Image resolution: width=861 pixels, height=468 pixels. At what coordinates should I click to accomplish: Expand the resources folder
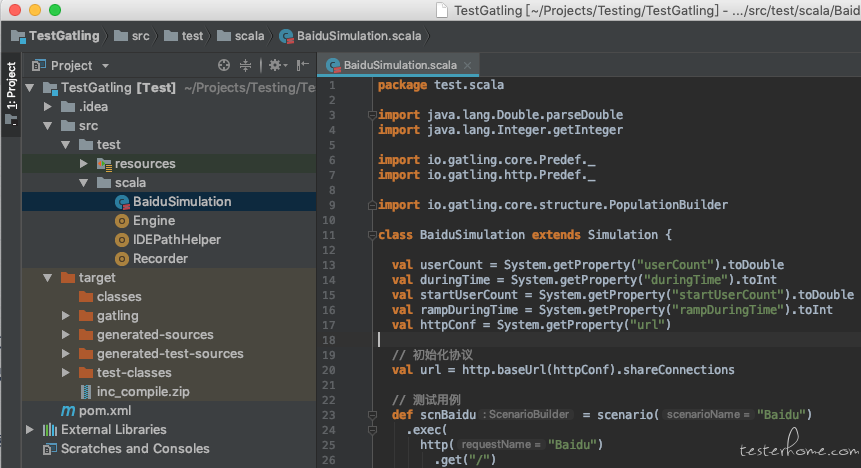(83, 164)
